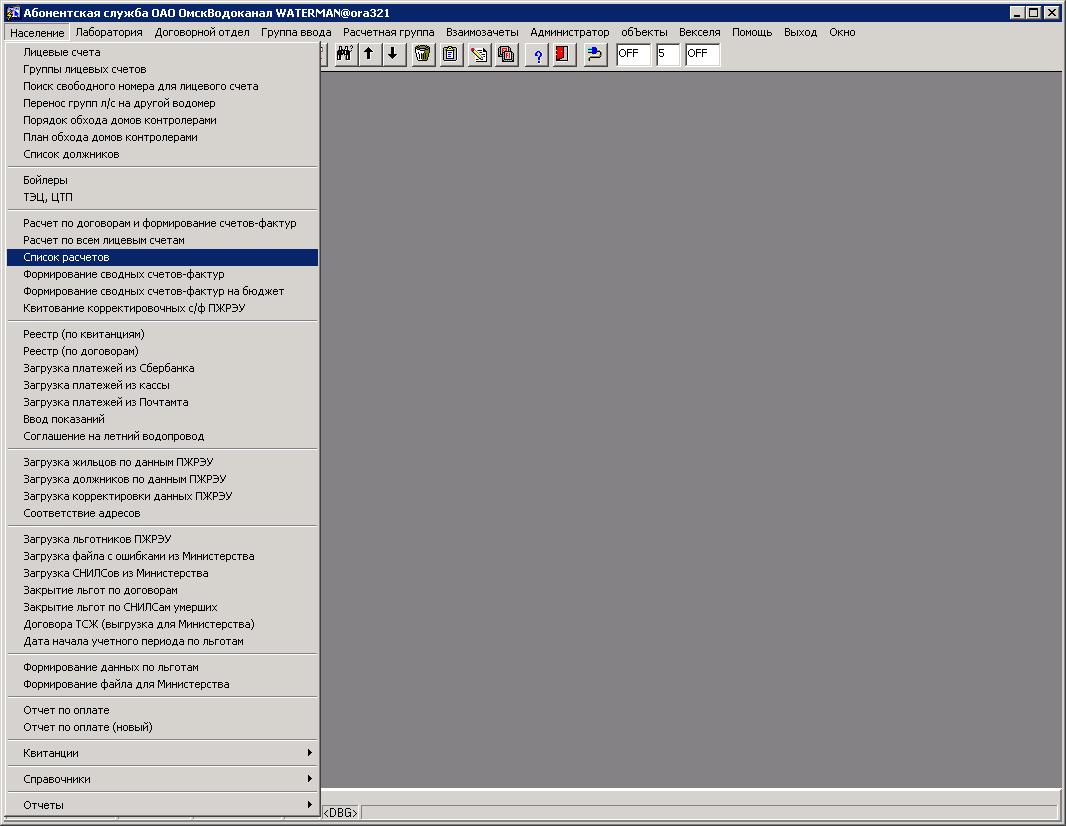Expand the Отчеты submenu

[x=162, y=805]
